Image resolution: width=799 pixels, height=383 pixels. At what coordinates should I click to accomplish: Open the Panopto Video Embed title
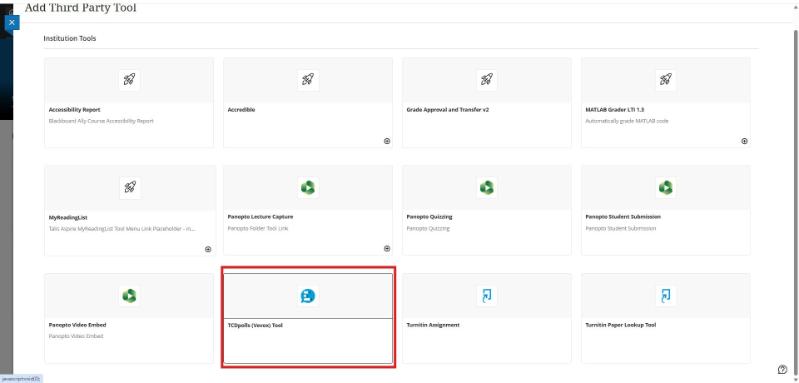77,325
